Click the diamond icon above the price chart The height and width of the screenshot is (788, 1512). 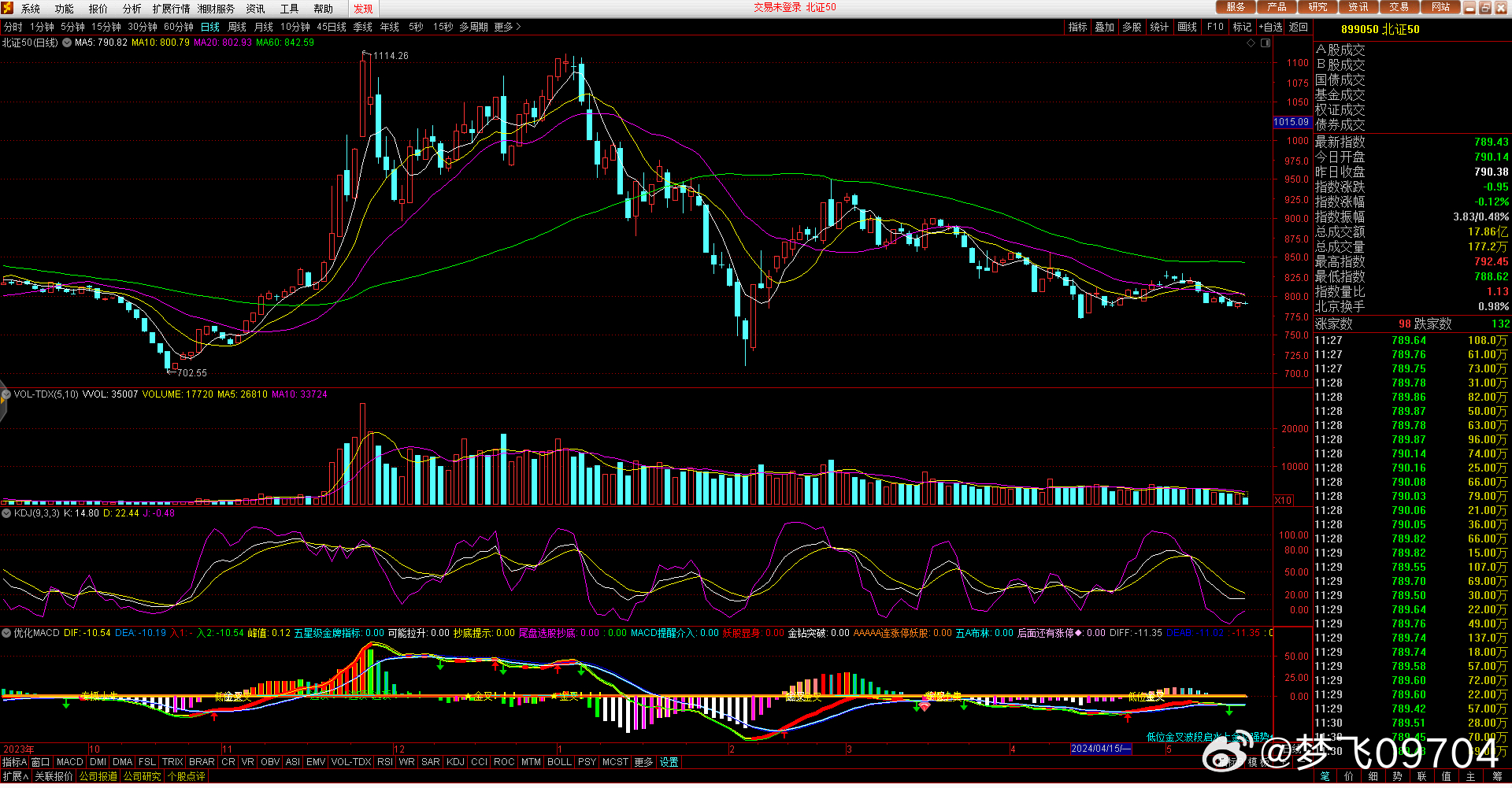[1251, 43]
